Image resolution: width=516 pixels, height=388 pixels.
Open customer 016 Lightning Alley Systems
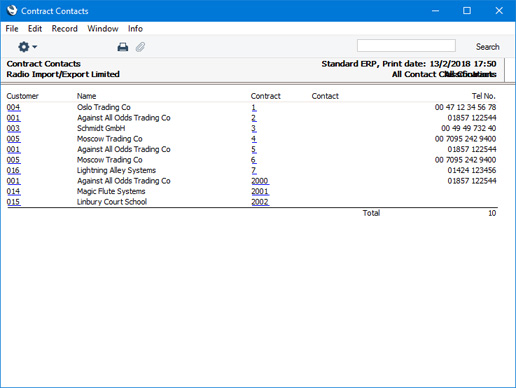coord(13,170)
